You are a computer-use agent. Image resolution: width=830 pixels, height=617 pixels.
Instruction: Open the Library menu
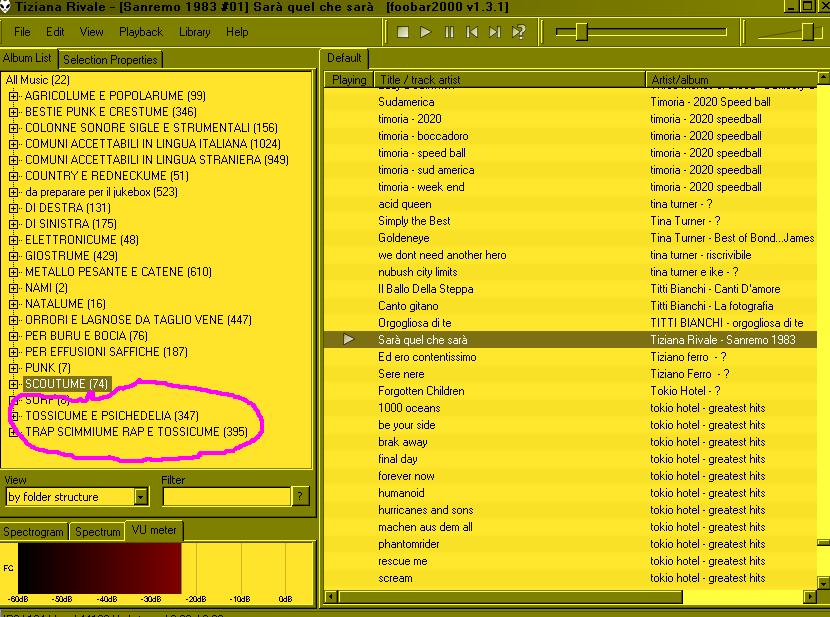pyautogui.click(x=194, y=32)
